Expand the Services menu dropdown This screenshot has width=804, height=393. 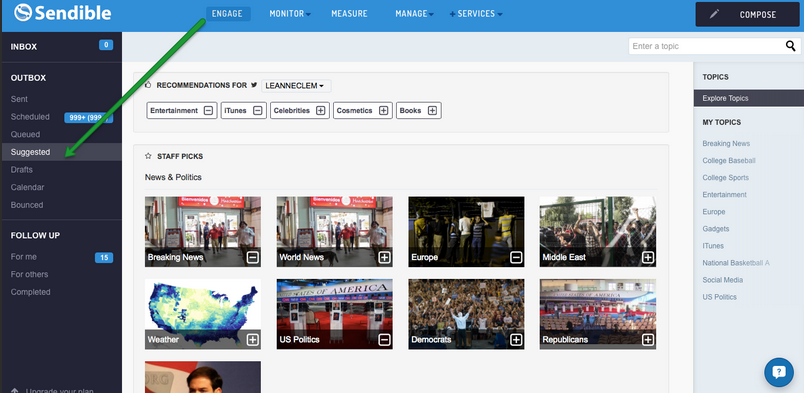tap(499, 15)
